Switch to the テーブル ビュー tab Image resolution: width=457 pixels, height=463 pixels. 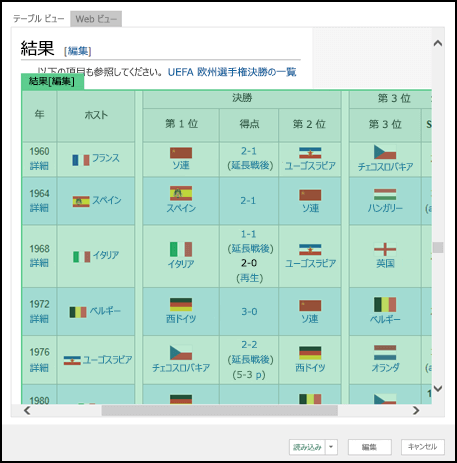coord(39,19)
